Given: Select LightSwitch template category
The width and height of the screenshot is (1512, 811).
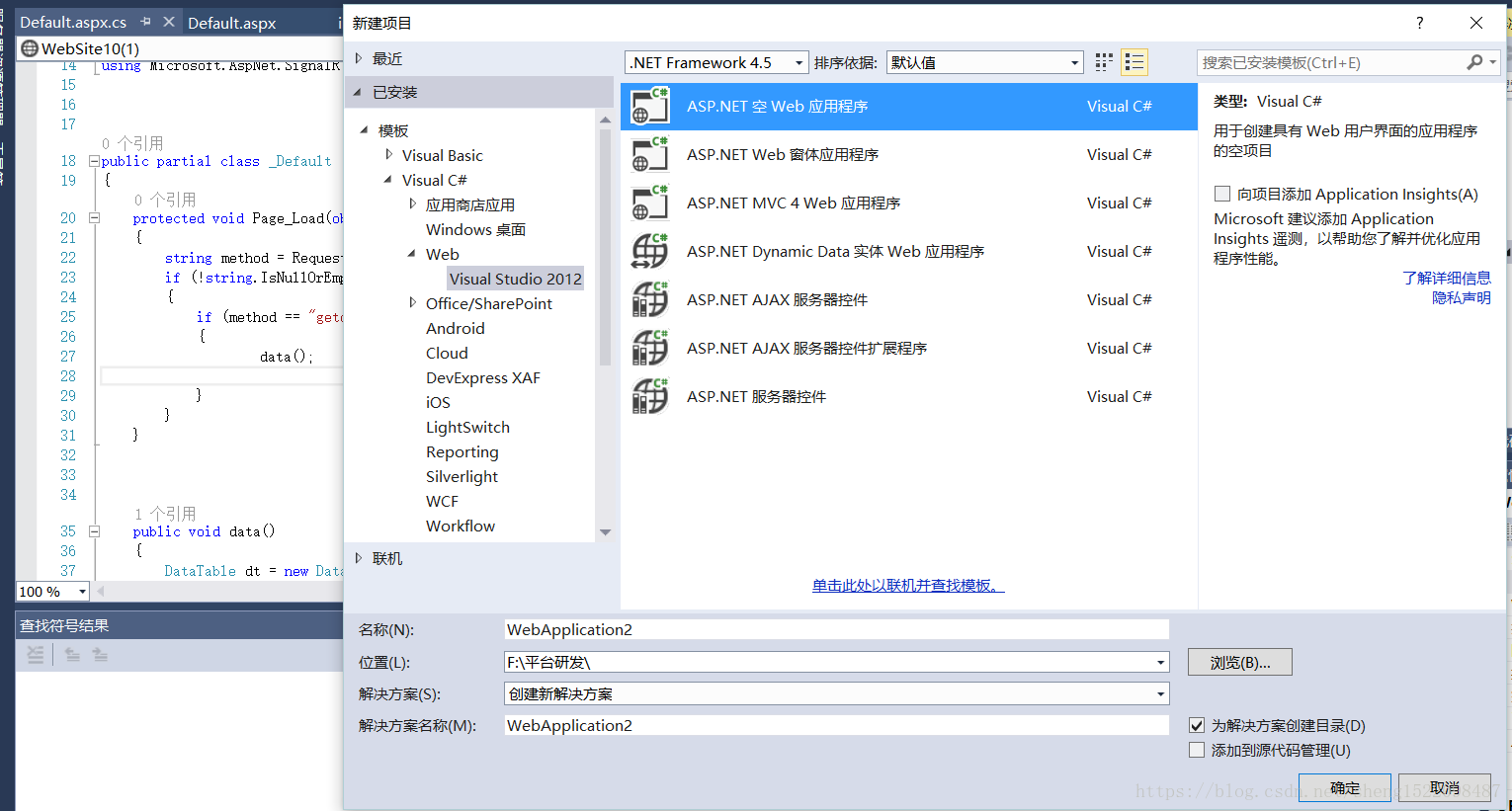Looking at the screenshot, I should (x=467, y=427).
